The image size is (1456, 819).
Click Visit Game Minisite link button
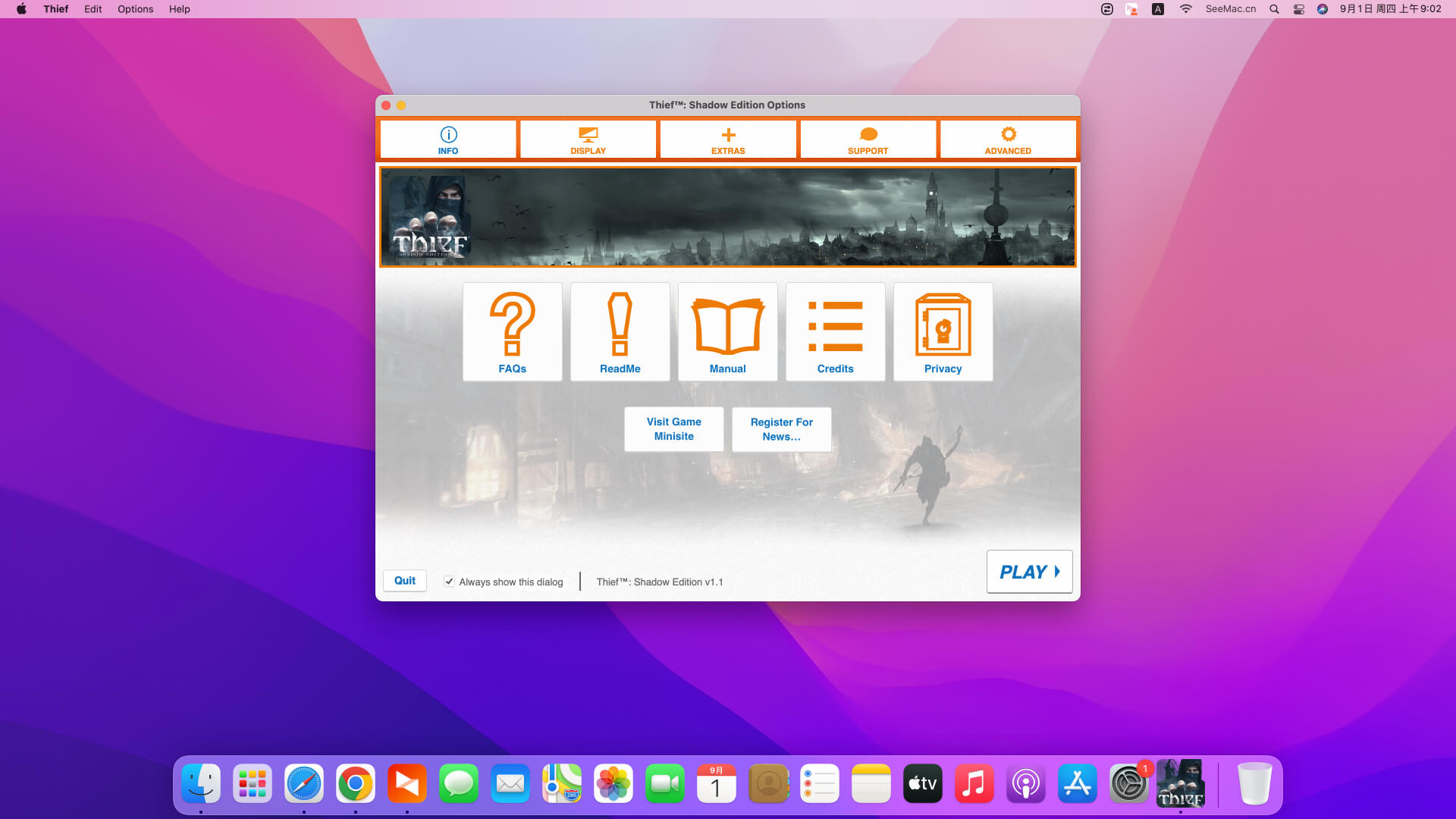click(673, 429)
